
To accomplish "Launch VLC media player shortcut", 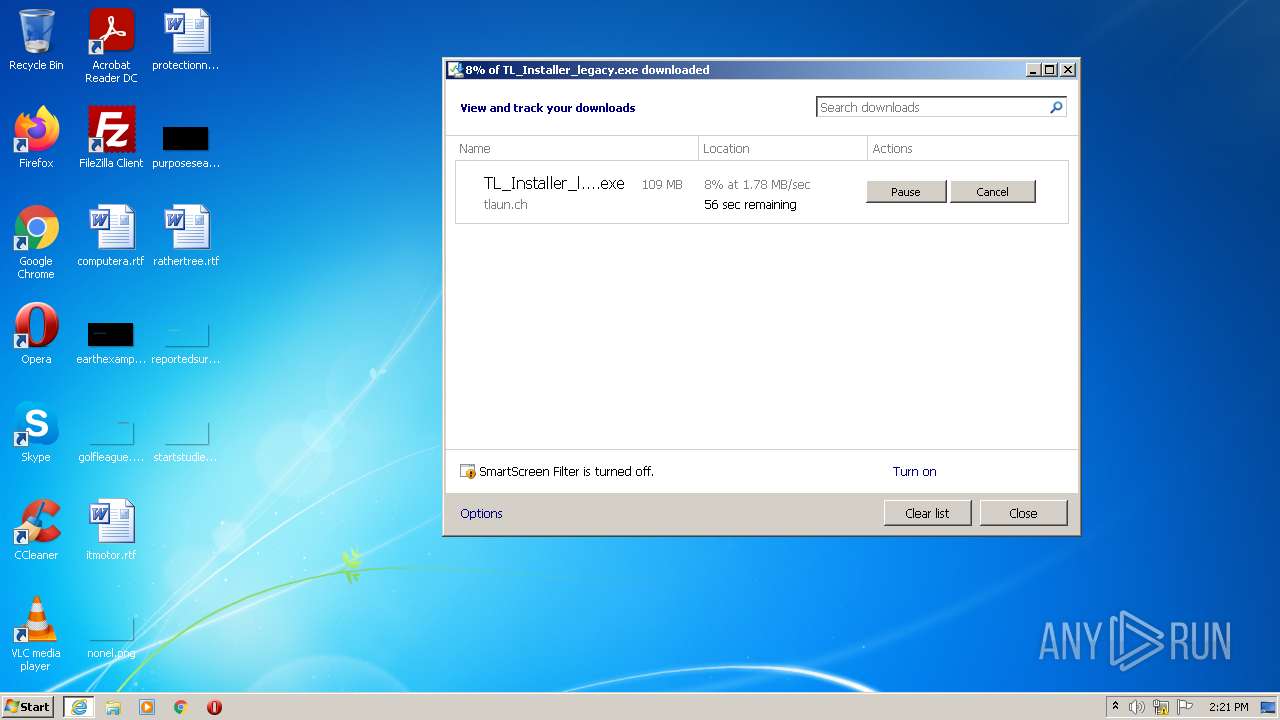I will tap(36, 634).
